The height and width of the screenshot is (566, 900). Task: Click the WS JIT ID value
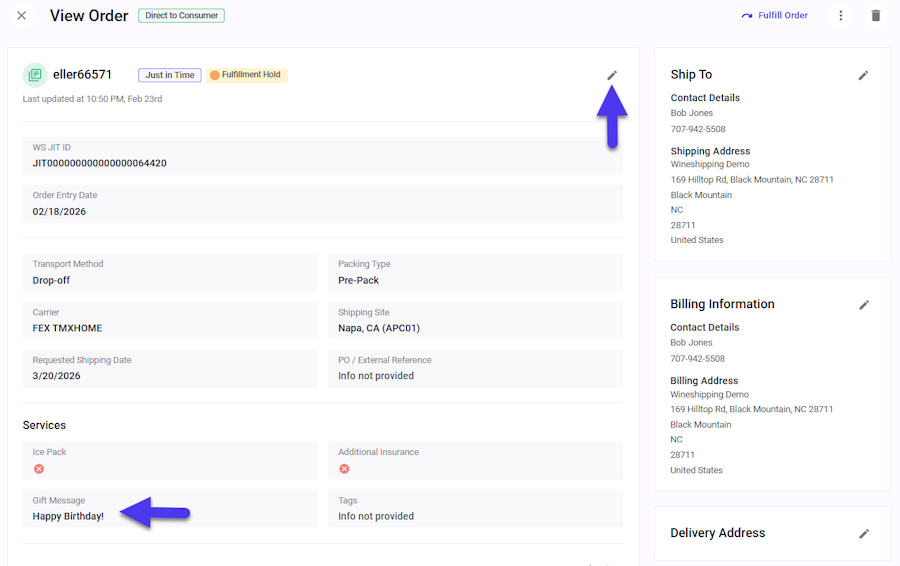click(x=99, y=163)
